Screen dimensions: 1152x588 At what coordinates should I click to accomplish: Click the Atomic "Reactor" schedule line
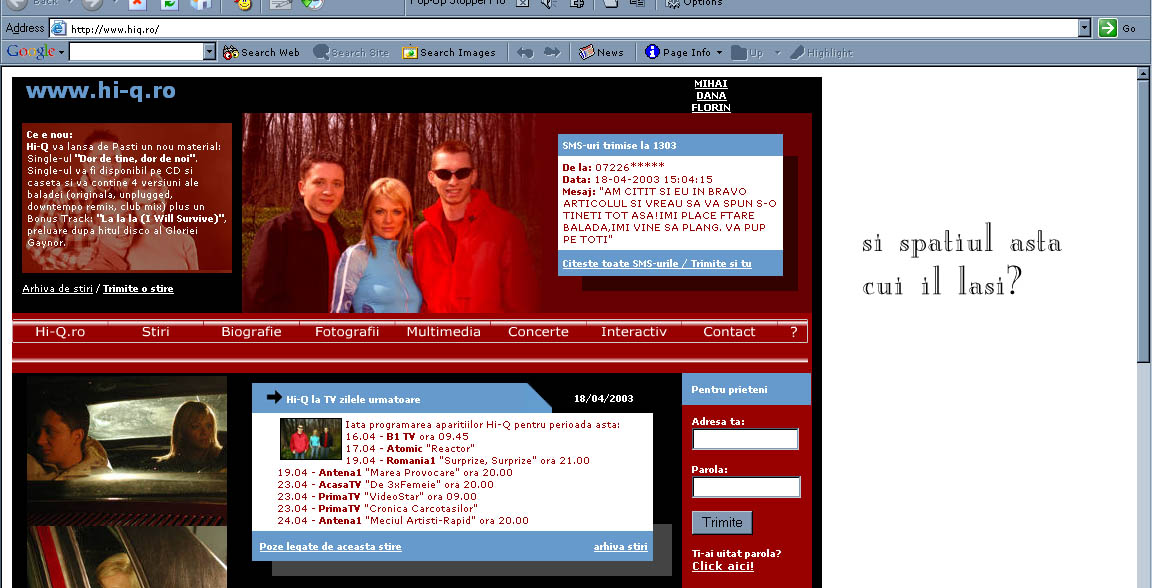pos(410,448)
